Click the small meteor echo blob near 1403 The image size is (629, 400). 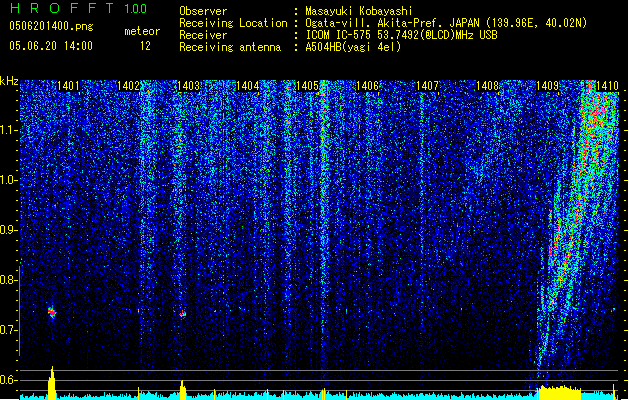(183, 314)
